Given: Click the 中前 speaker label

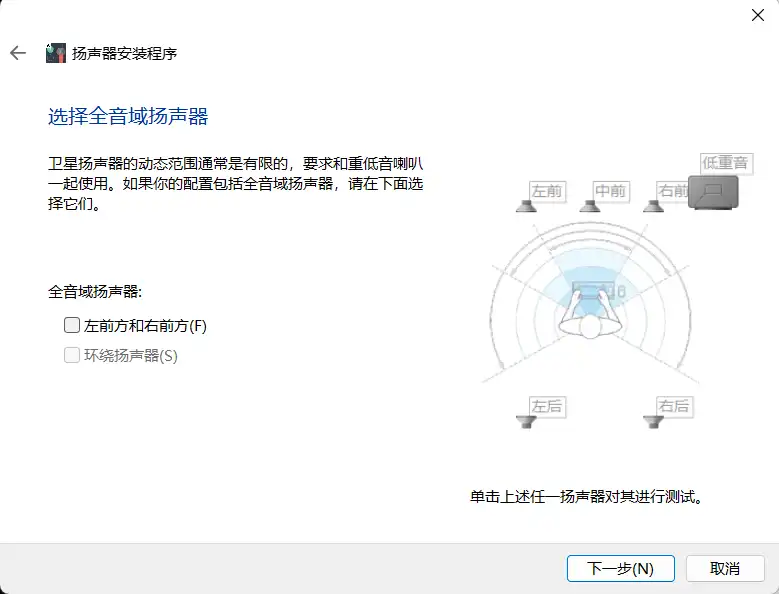Looking at the screenshot, I should tap(610, 190).
